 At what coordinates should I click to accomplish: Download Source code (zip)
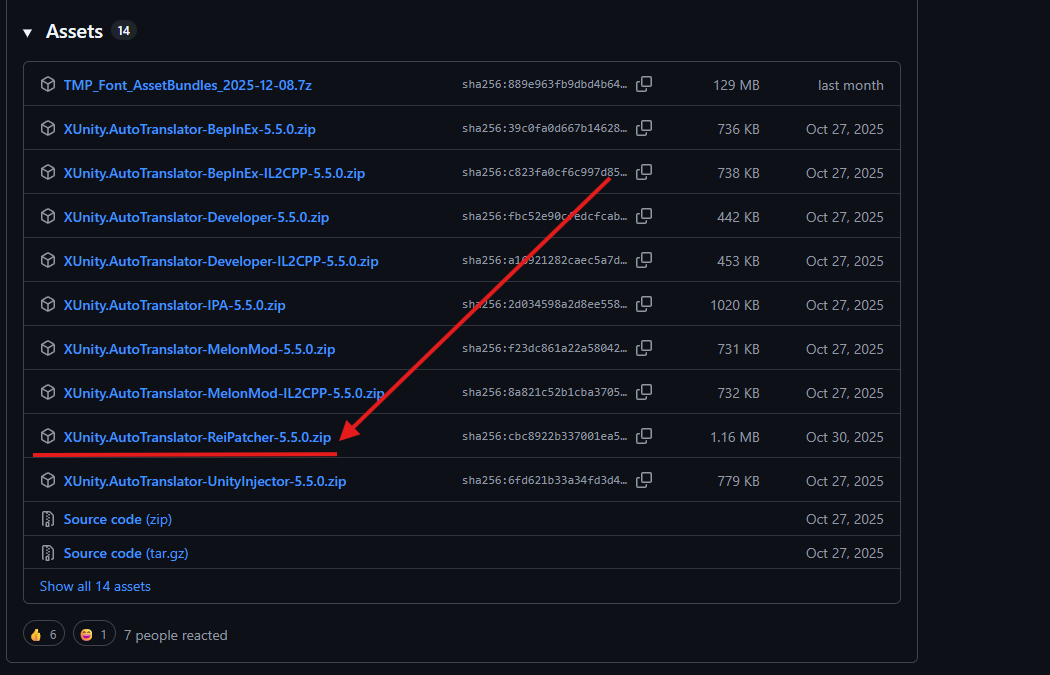pyautogui.click(x=118, y=519)
